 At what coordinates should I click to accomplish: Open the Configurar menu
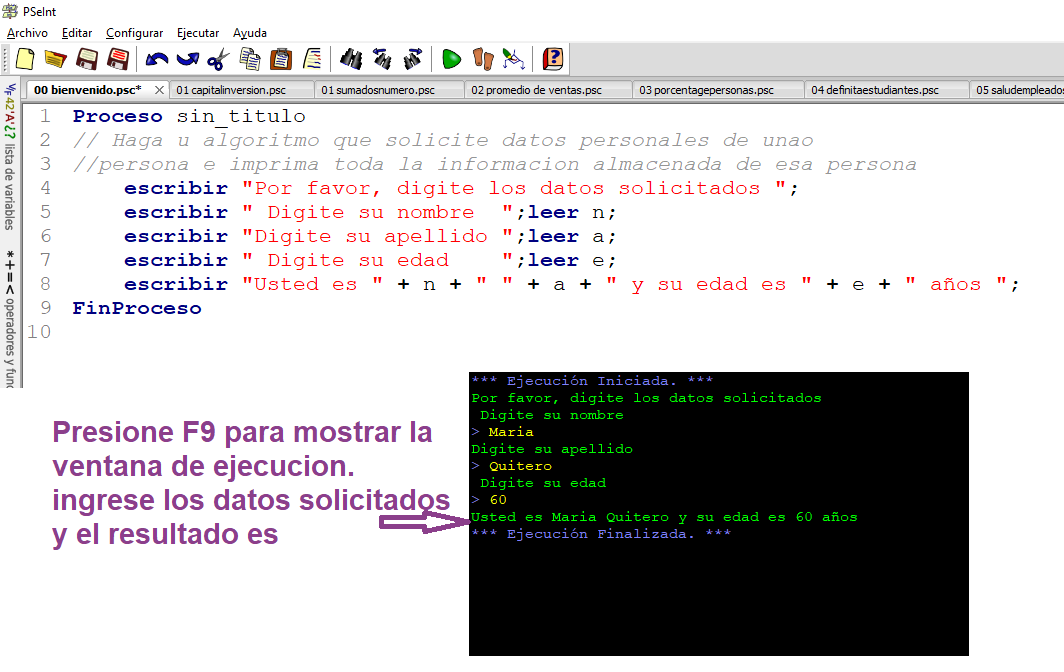[x=134, y=33]
